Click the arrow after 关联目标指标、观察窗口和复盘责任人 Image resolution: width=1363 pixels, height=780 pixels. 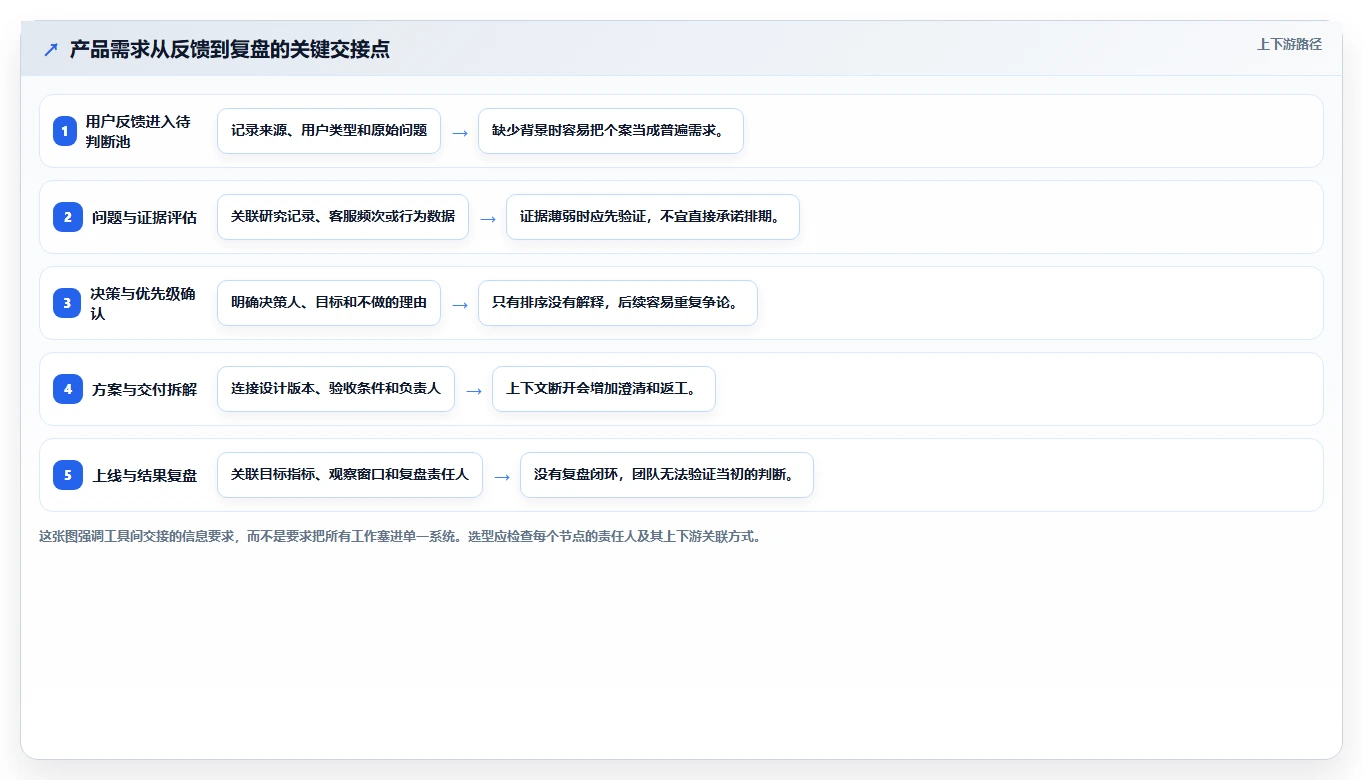(x=502, y=476)
